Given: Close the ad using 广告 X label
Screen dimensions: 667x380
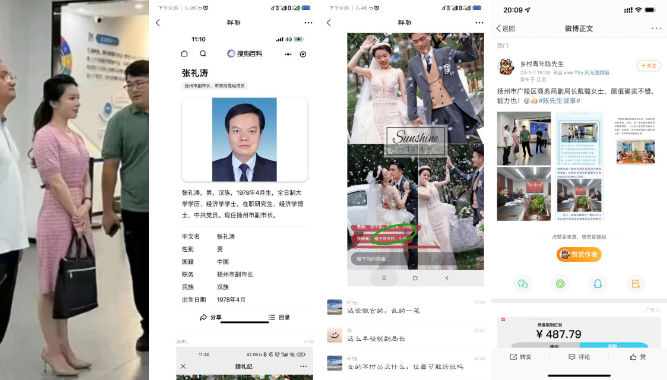Looking at the screenshot, I should pos(653,310).
